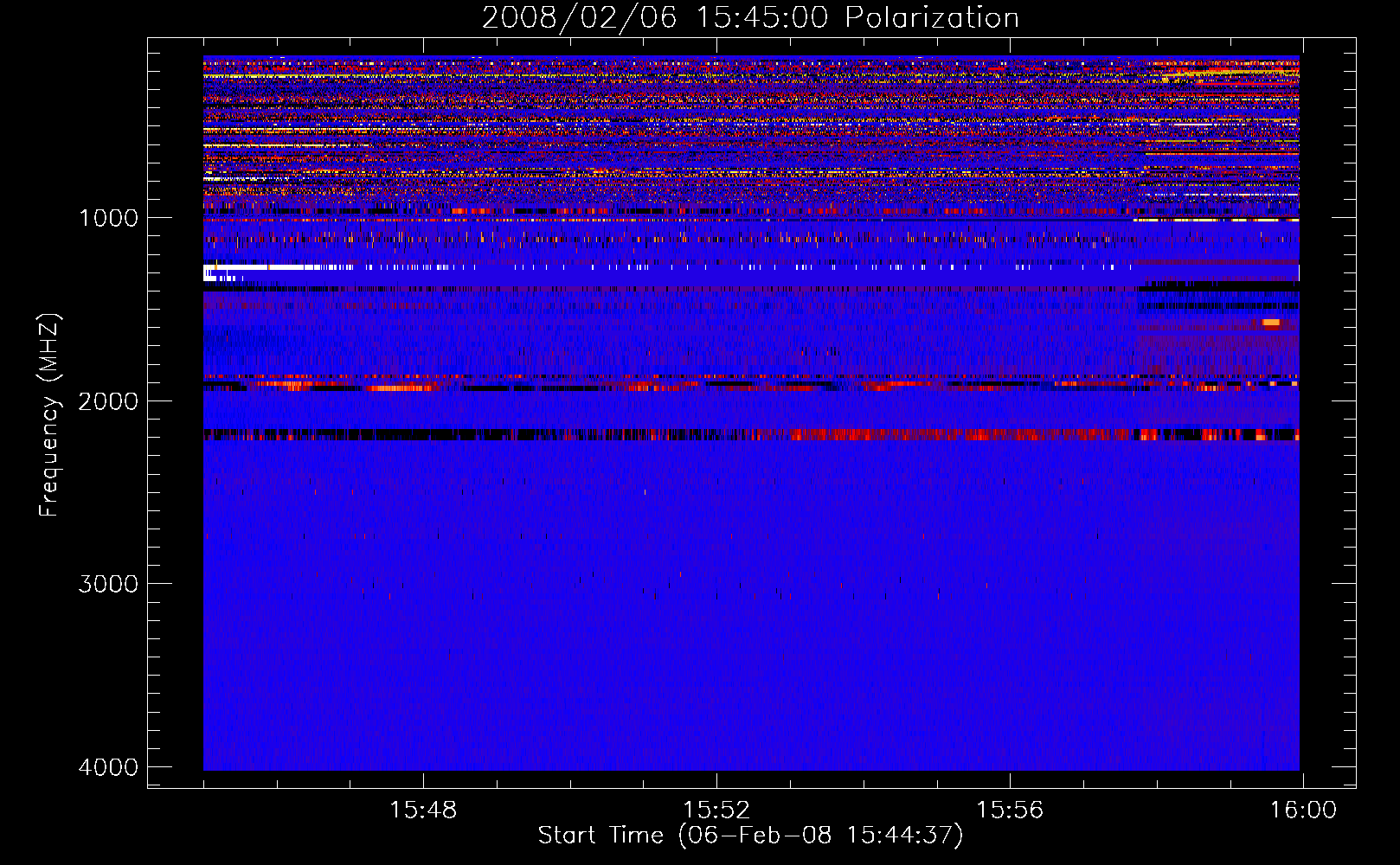Click the small orange burst near 1600 MHz
This screenshot has width=1400, height=865.
coord(1271,323)
